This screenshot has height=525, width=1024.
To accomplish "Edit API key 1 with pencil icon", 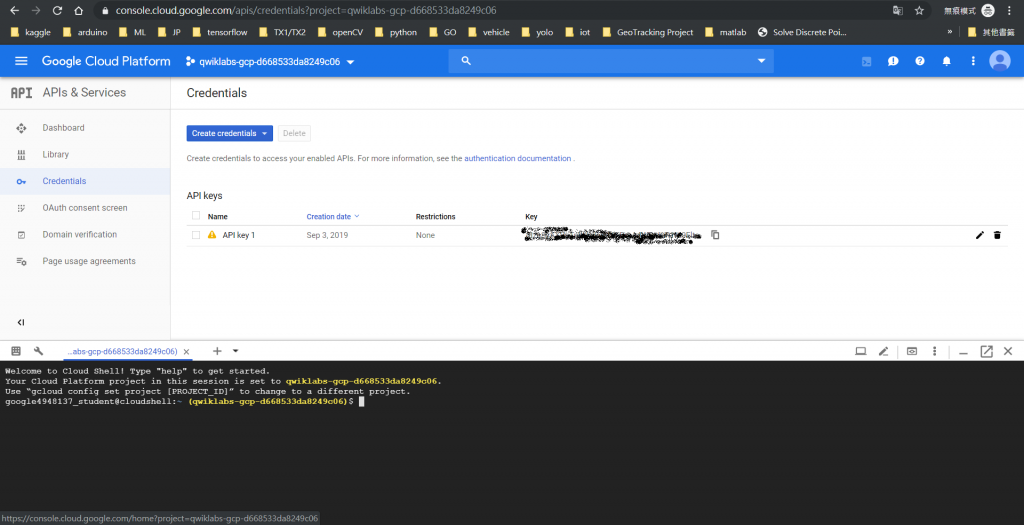I will click(980, 235).
